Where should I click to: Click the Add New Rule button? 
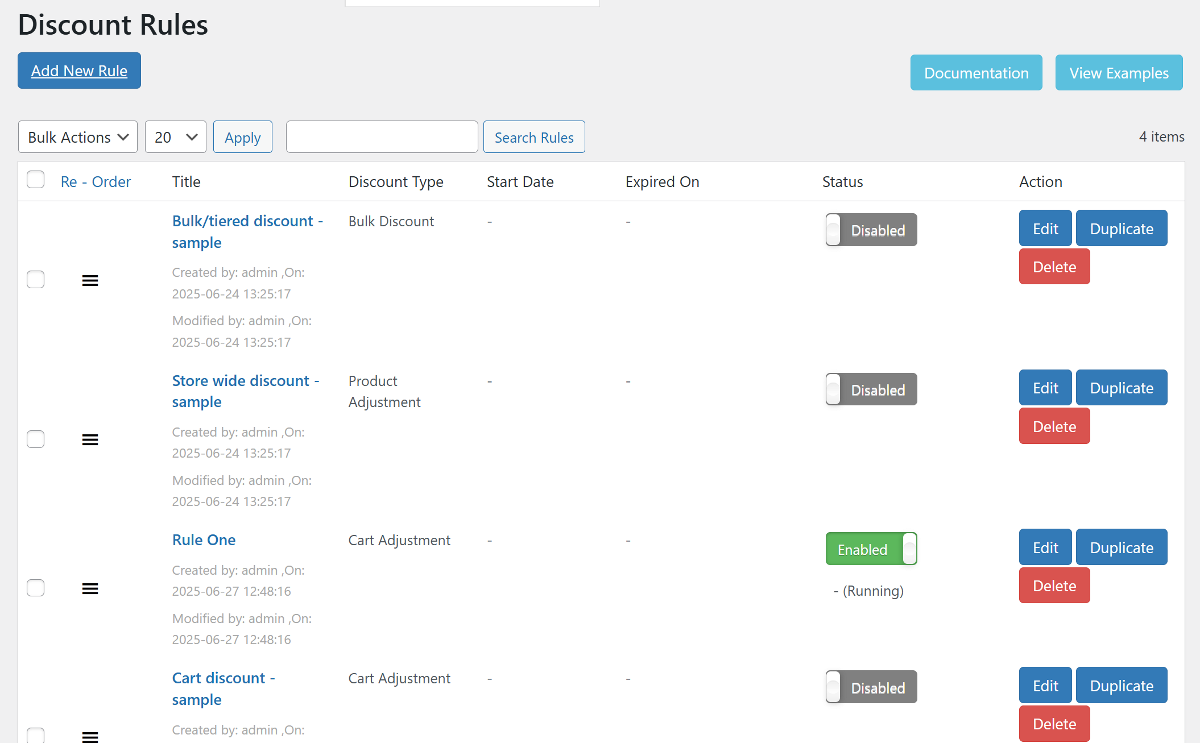pyautogui.click(x=79, y=71)
